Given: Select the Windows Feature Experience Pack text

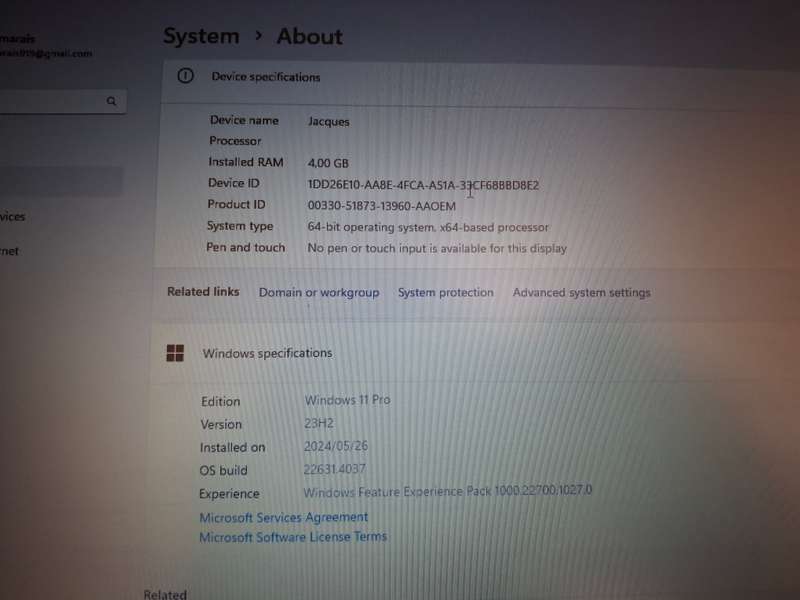Looking at the screenshot, I should click(447, 491).
